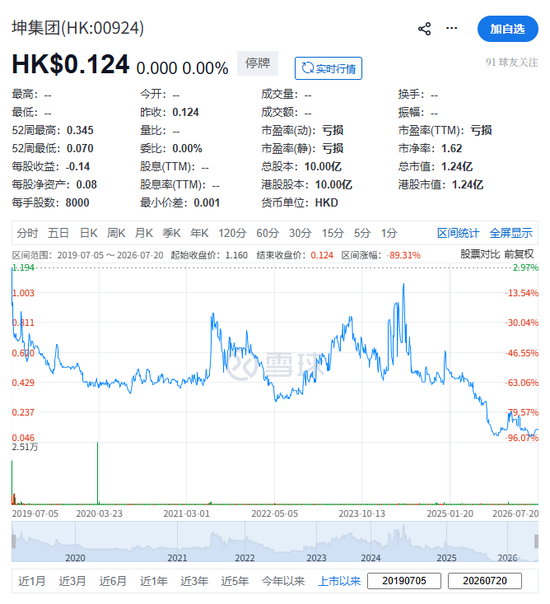Switch to the 年K chart tab

tap(199, 233)
